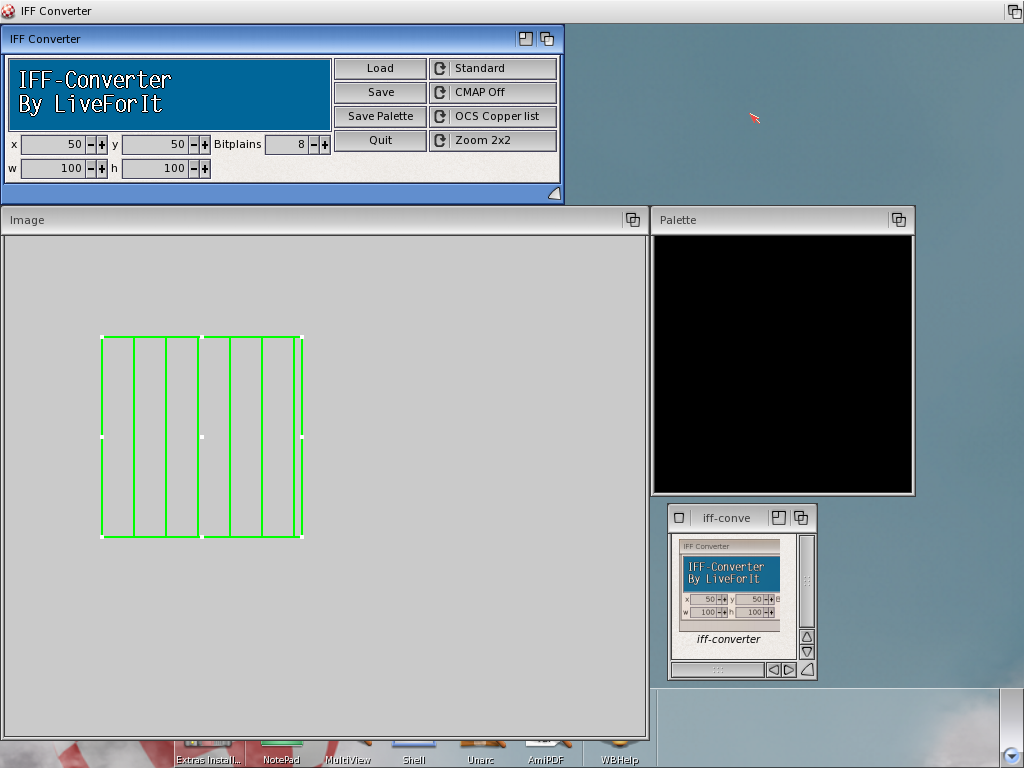
Task: Open WBHelp from the dock
Action: [619, 753]
